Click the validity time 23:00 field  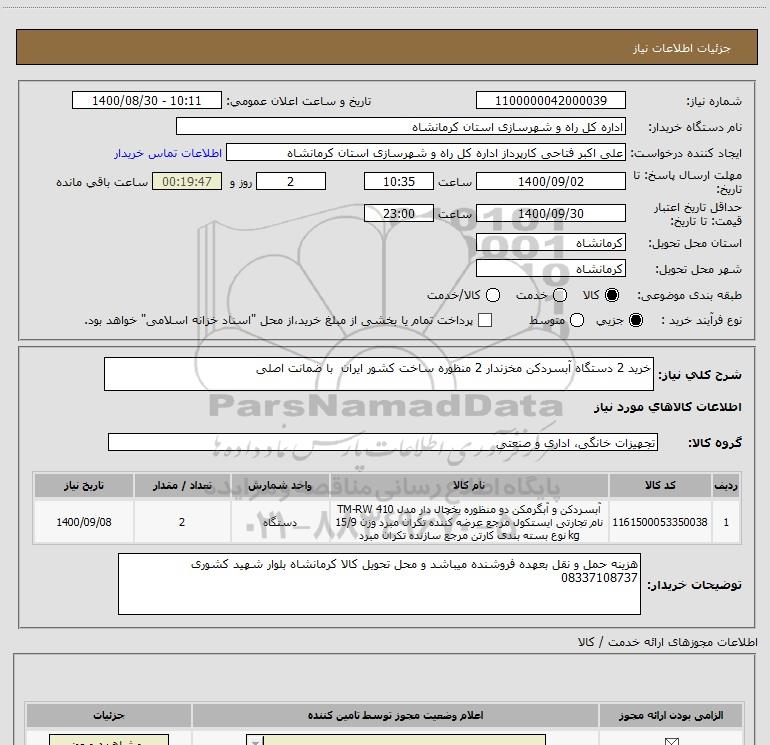(x=399, y=214)
